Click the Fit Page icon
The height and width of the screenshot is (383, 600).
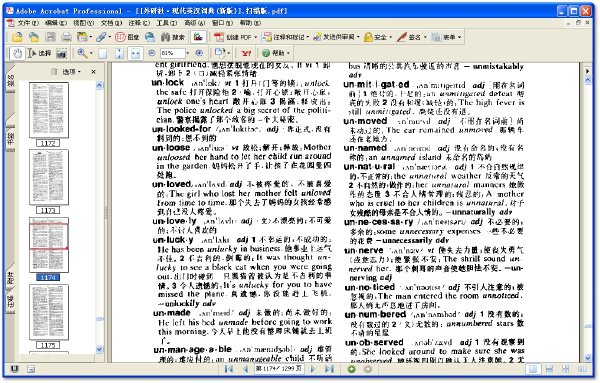point(119,54)
